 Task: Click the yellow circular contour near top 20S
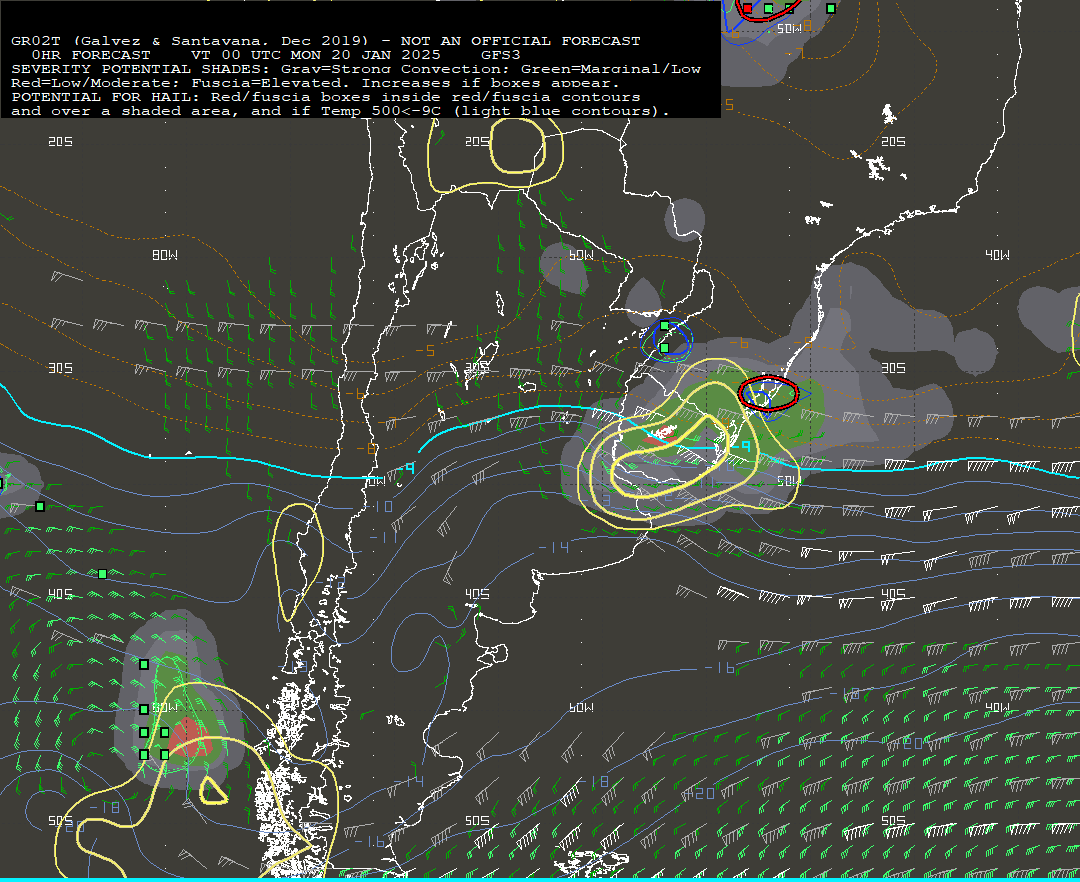tap(518, 145)
